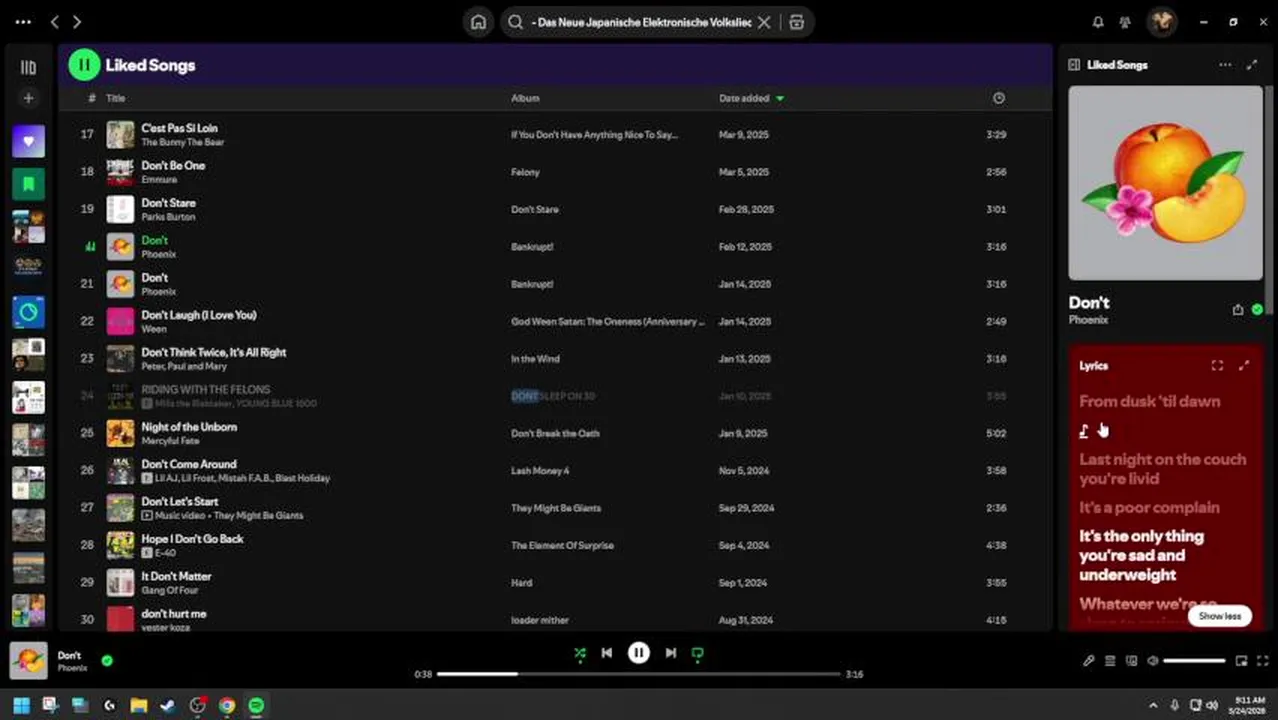Sort by Title column header
1278x720 pixels.
tap(116, 98)
